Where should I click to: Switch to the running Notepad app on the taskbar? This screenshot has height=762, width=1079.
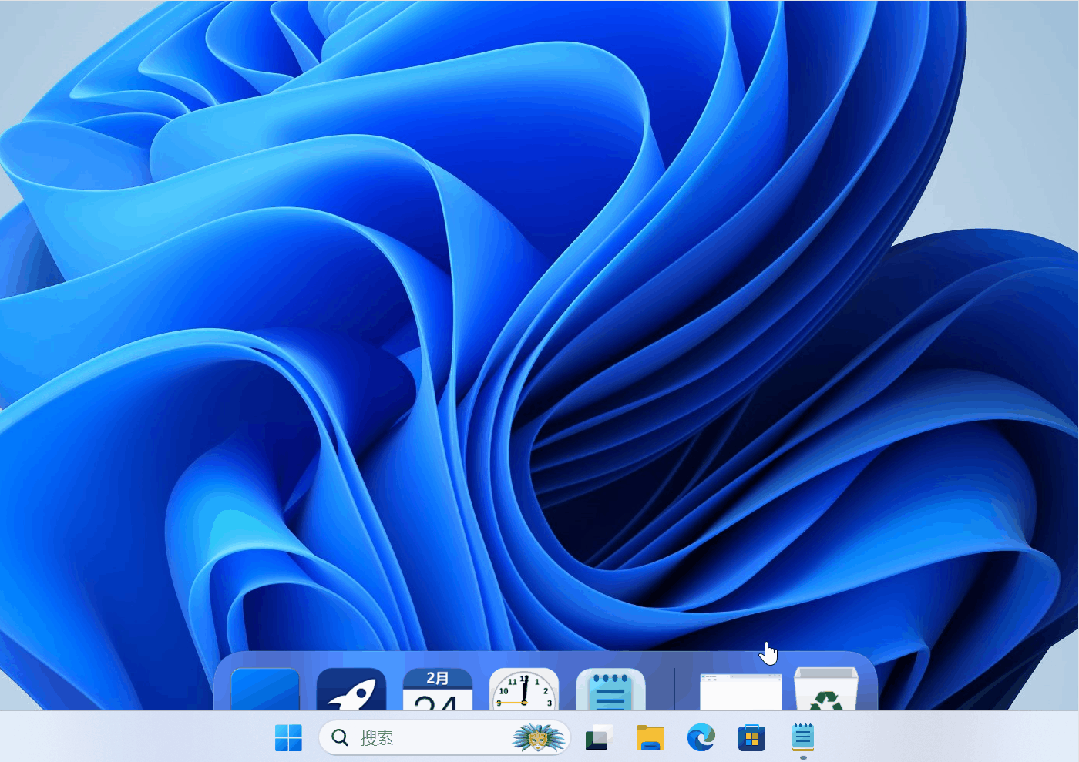tap(803, 738)
